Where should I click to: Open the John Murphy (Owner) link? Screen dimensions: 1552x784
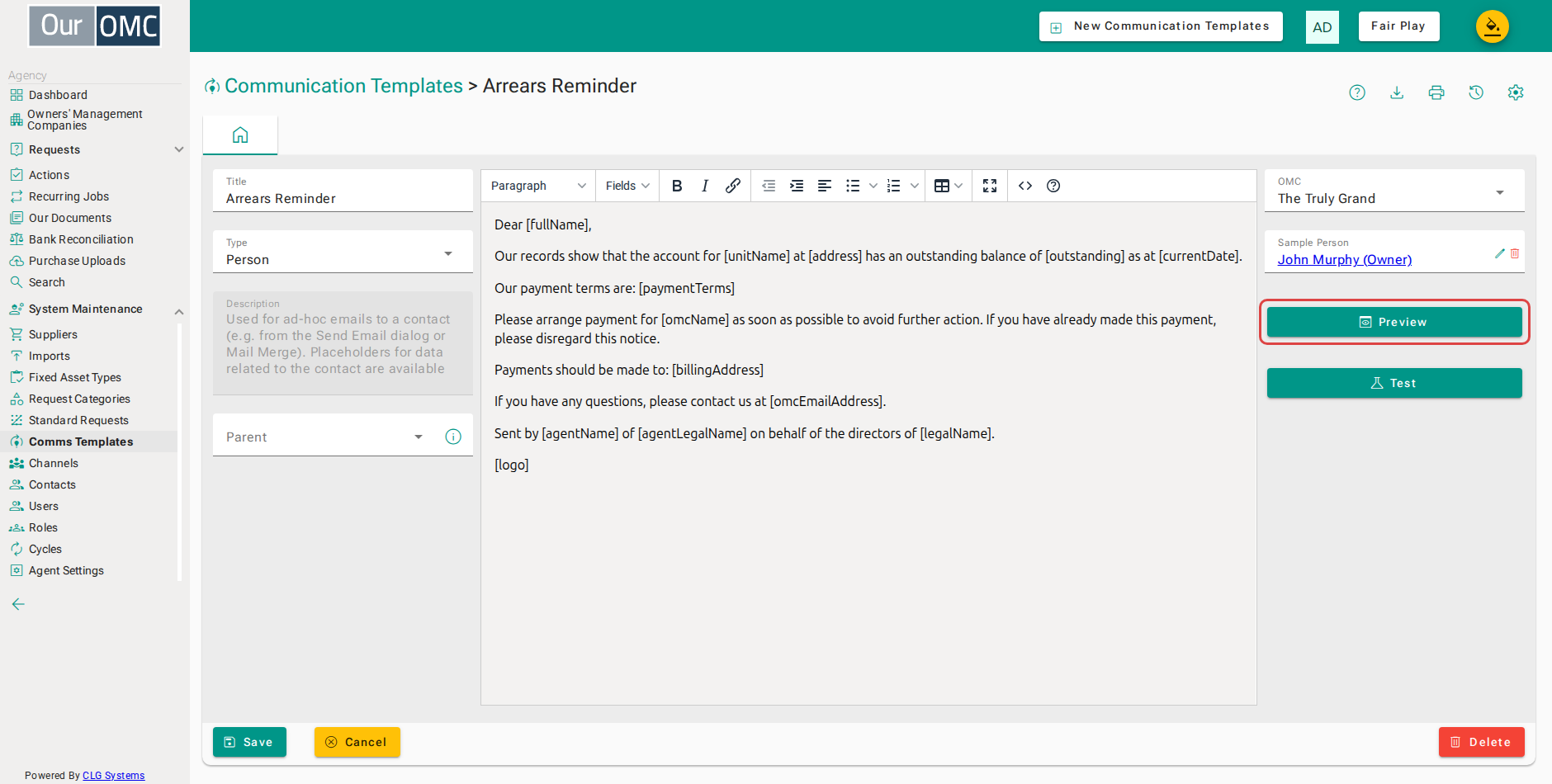tap(1344, 260)
